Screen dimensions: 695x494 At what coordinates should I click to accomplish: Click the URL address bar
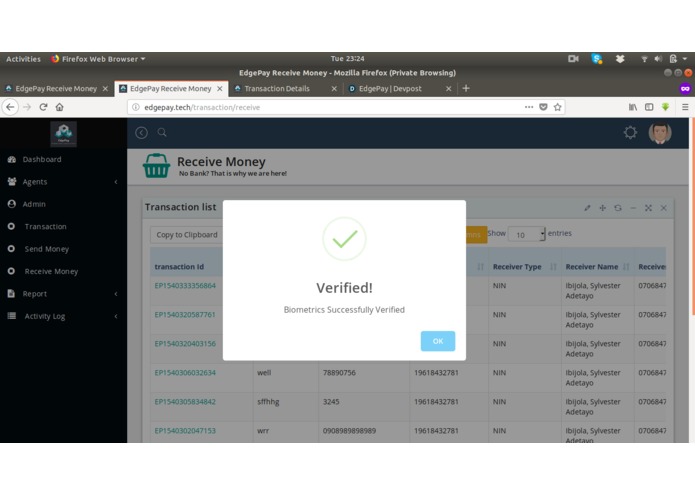pyautogui.click(x=328, y=107)
